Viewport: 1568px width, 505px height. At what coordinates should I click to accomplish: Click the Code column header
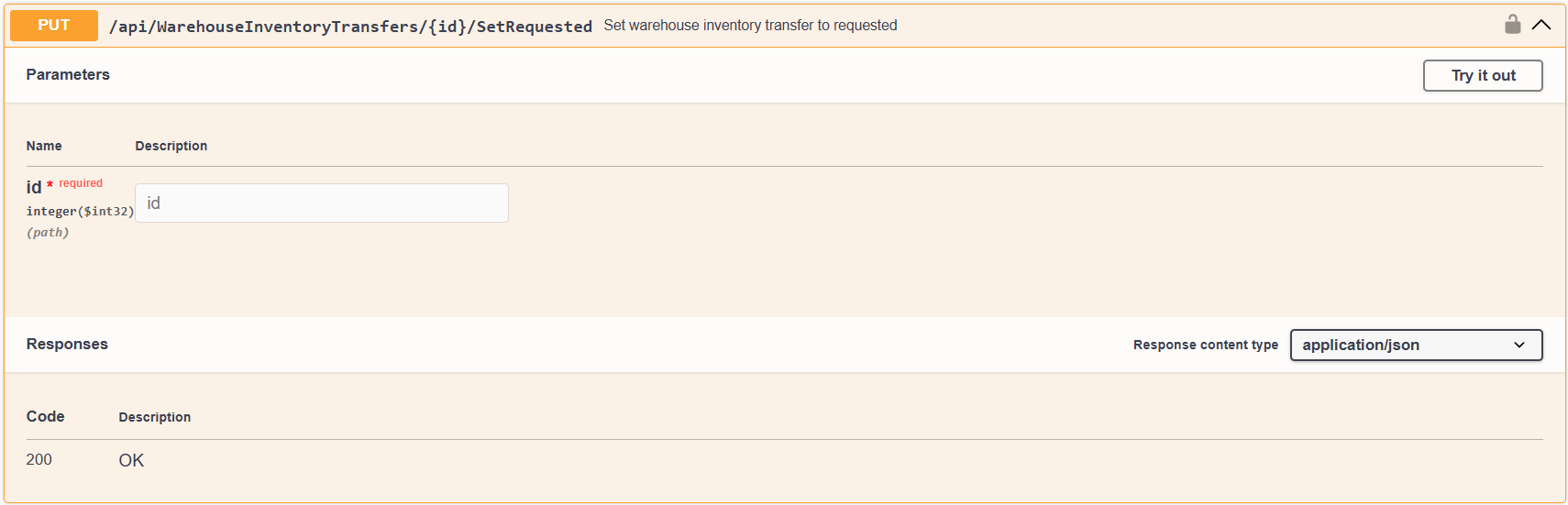coord(46,417)
